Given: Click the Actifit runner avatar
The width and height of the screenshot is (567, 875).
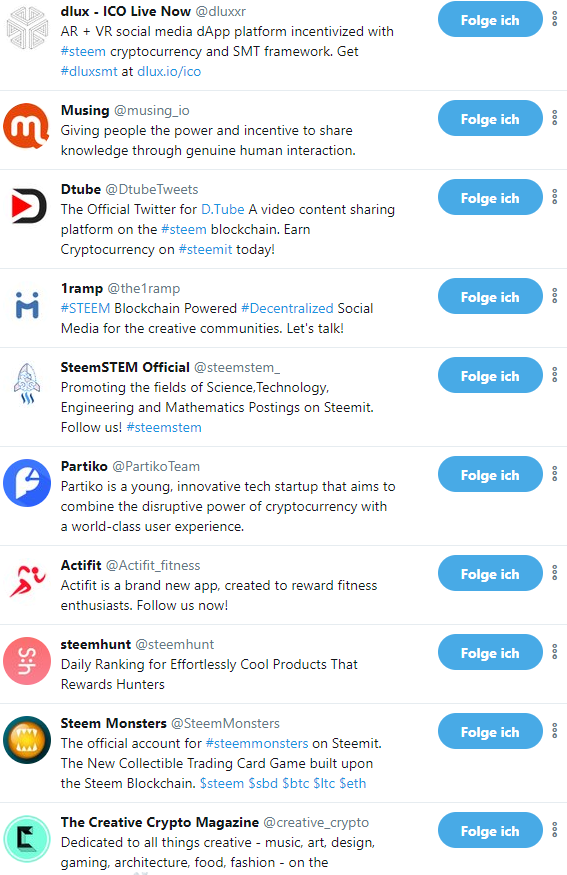Looking at the screenshot, I should (x=27, y=581).
